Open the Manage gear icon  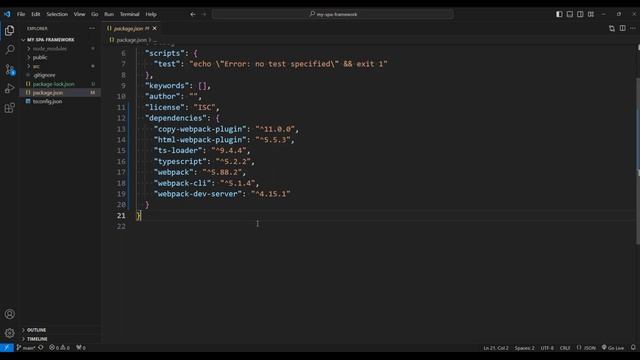click(x=9, y=333)
